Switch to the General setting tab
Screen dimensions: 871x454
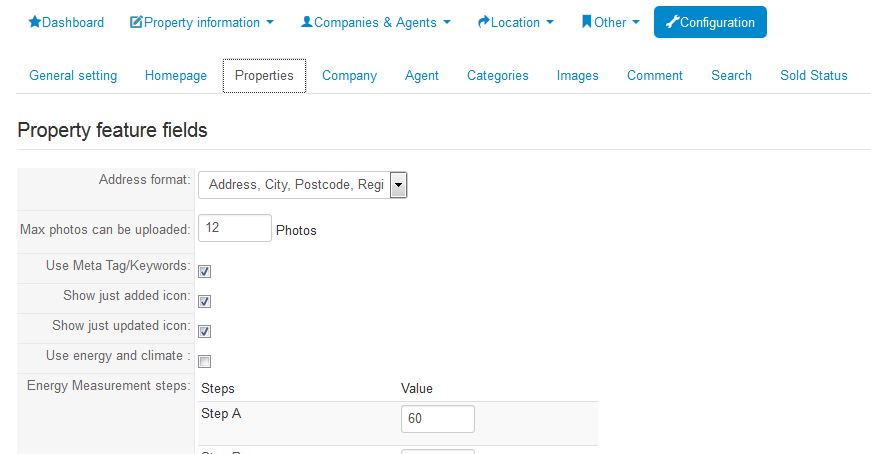[x=73, y=76]
